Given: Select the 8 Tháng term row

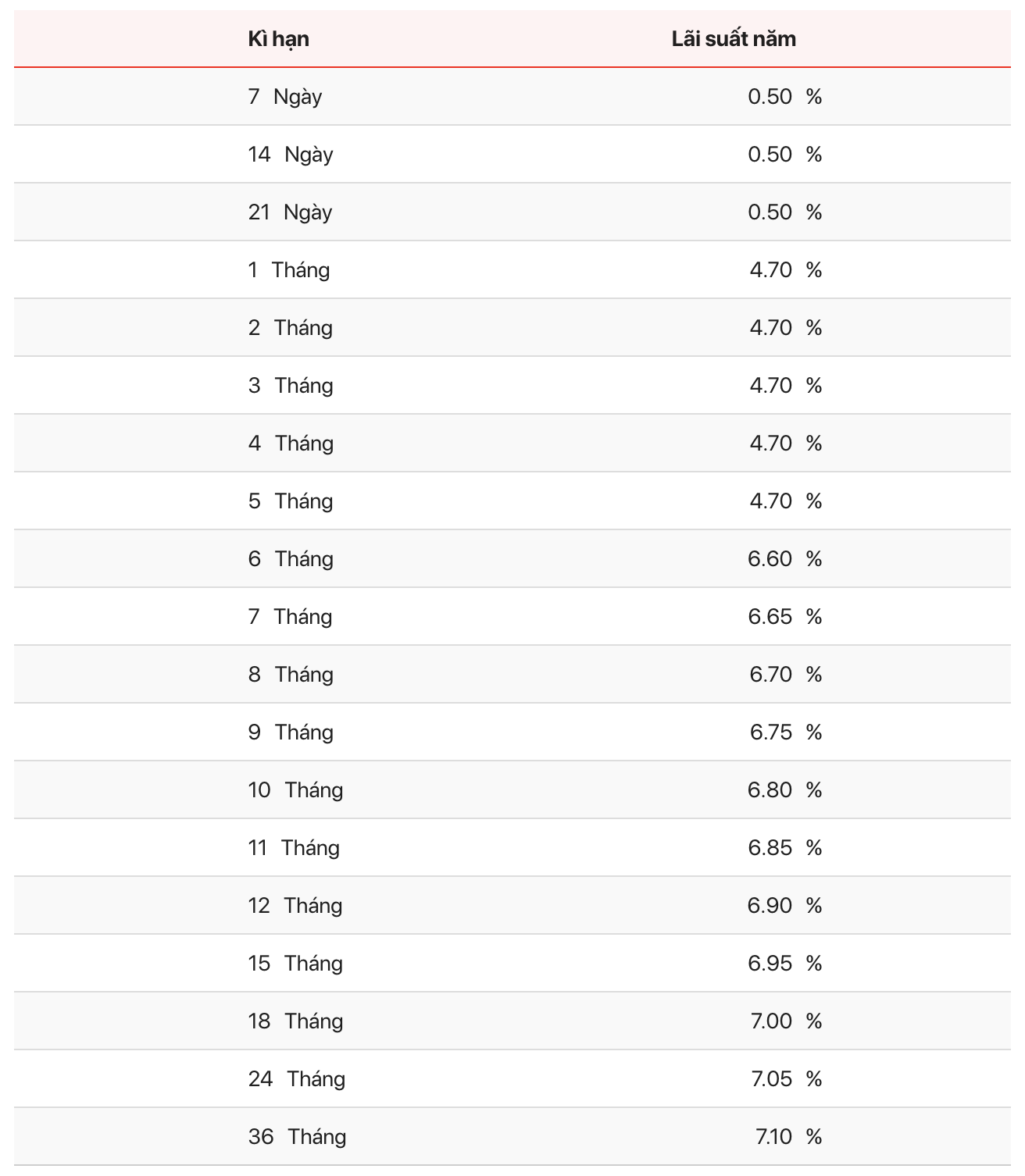Looking at the screenshot, I should point(512,675).
